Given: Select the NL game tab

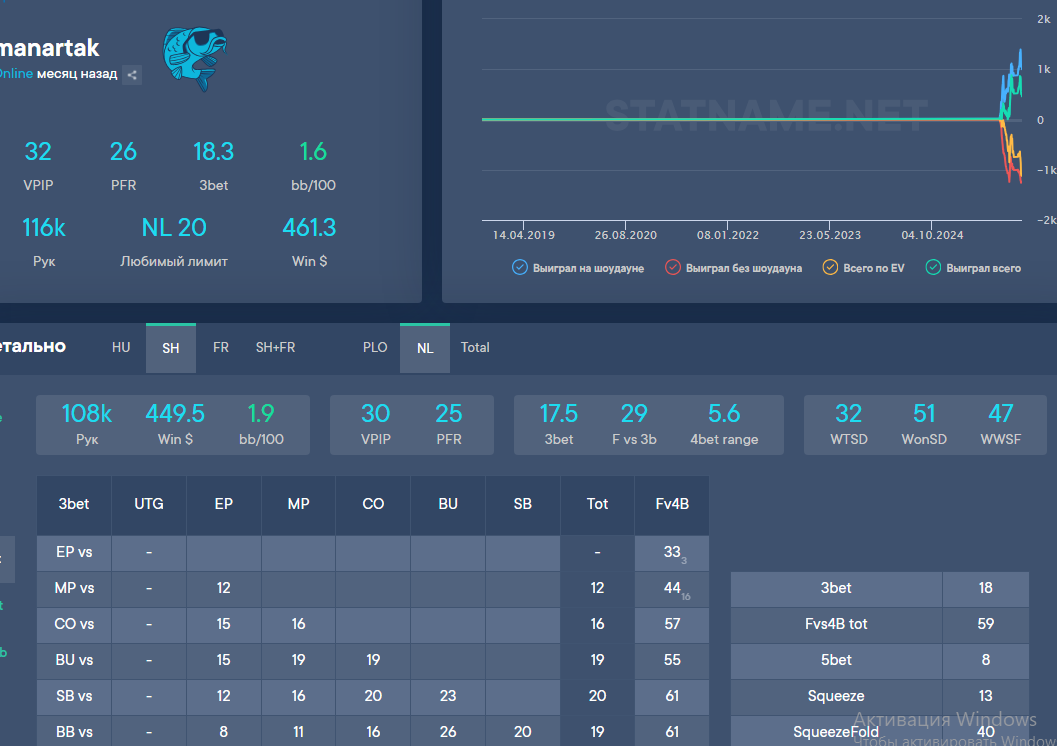Looking at the screenshot, I should 425,348.
